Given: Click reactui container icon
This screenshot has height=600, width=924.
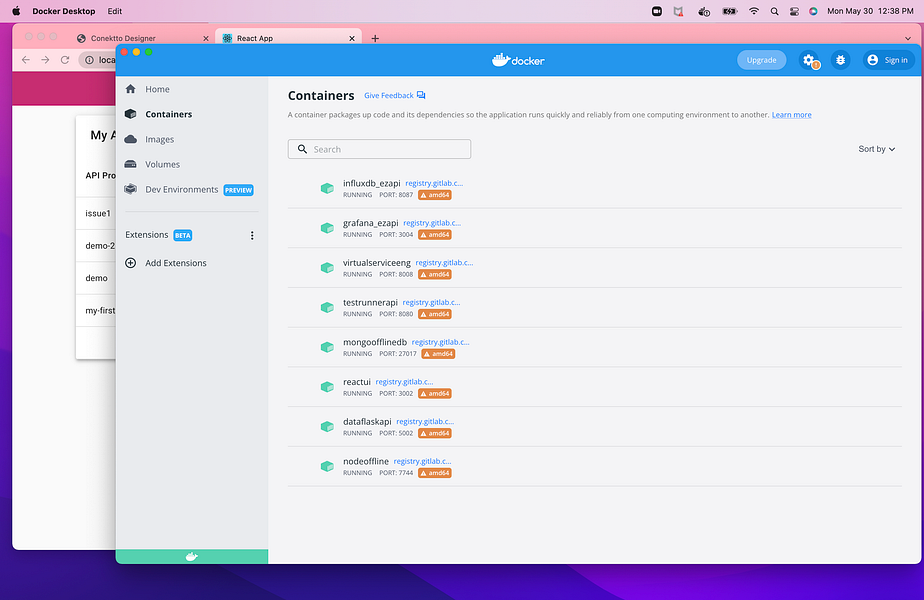Looking at the screenshot, I should (327, 387).
